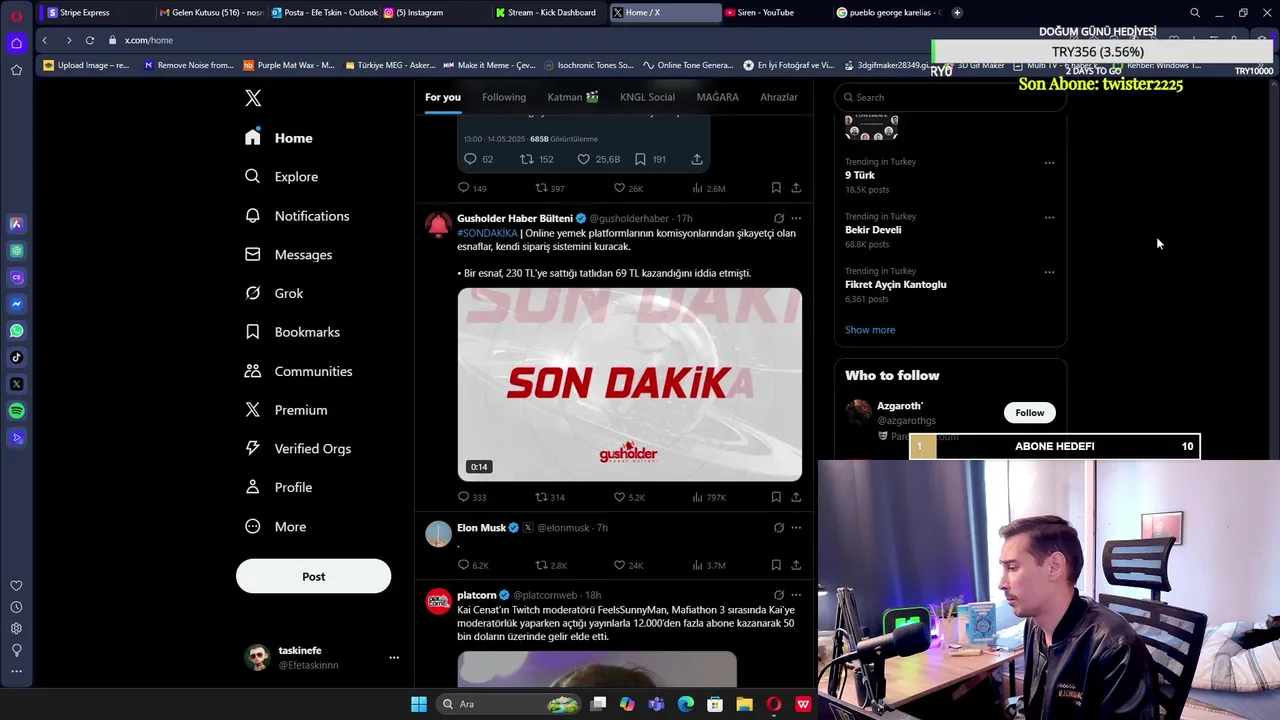Click Grok icon on platcorn post
The width and height of the screenshot is (1280, 720).
(778, 595)
